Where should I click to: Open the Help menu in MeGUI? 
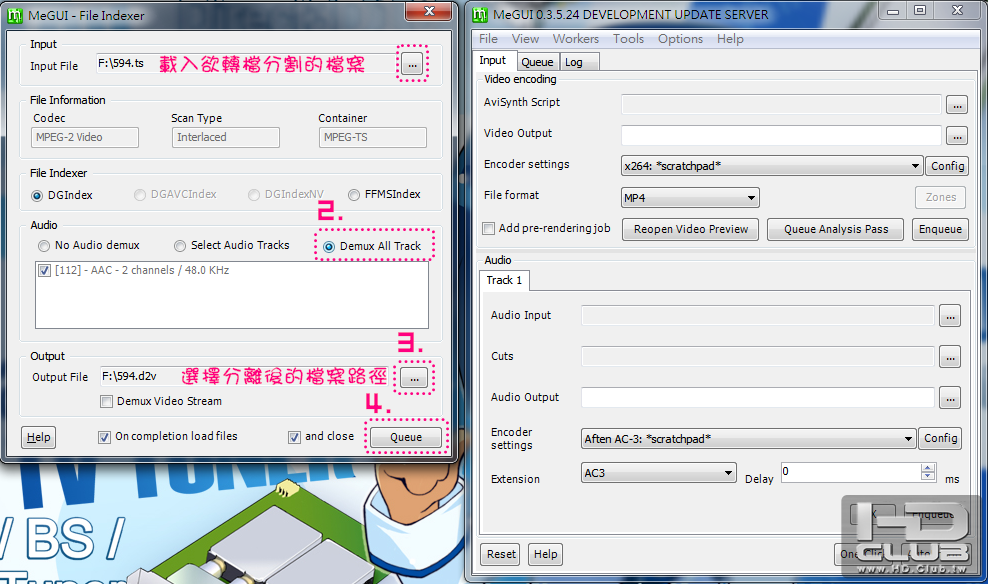tap(730, 39)
